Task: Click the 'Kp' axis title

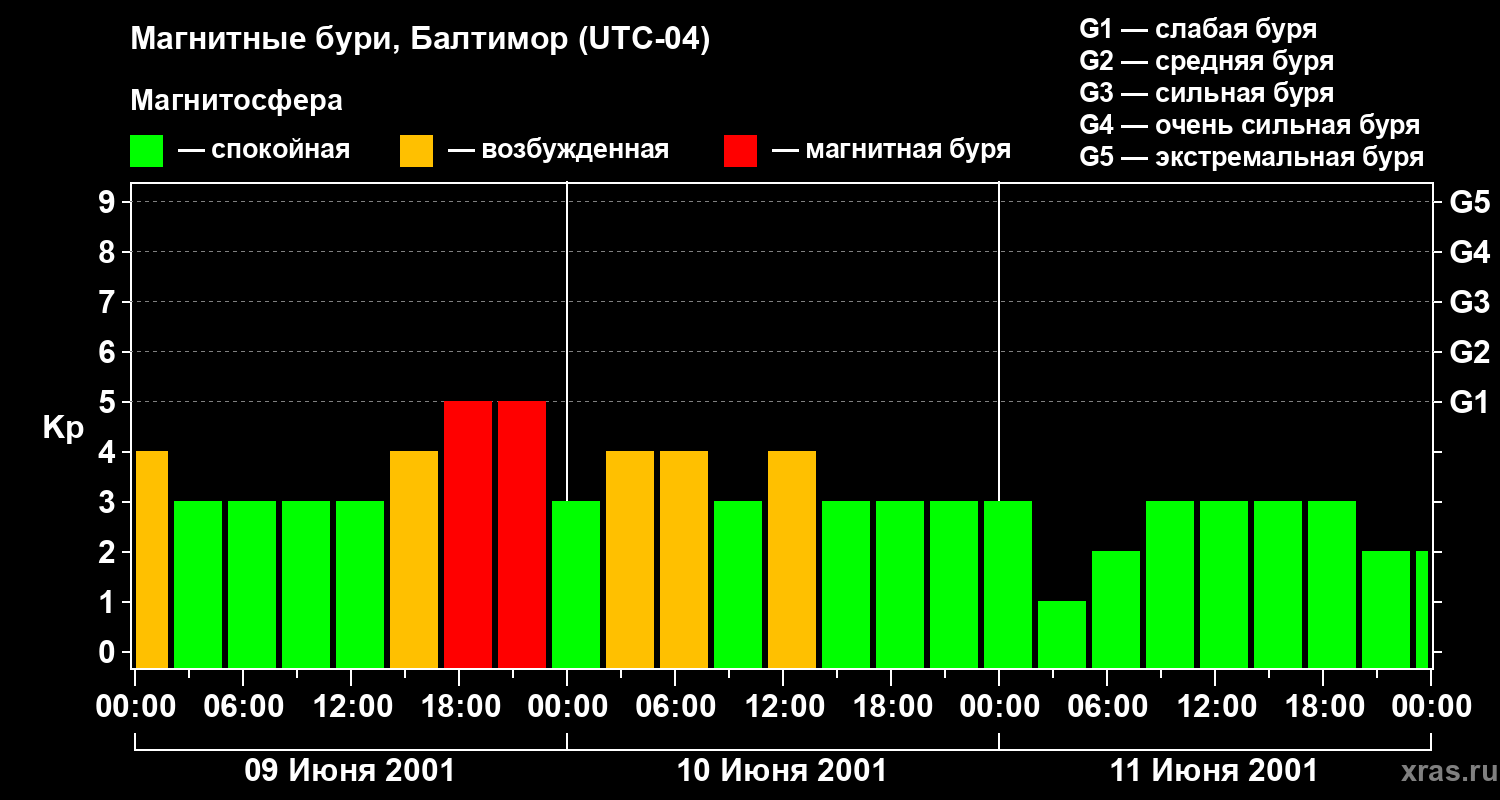Action: point(63,427)
